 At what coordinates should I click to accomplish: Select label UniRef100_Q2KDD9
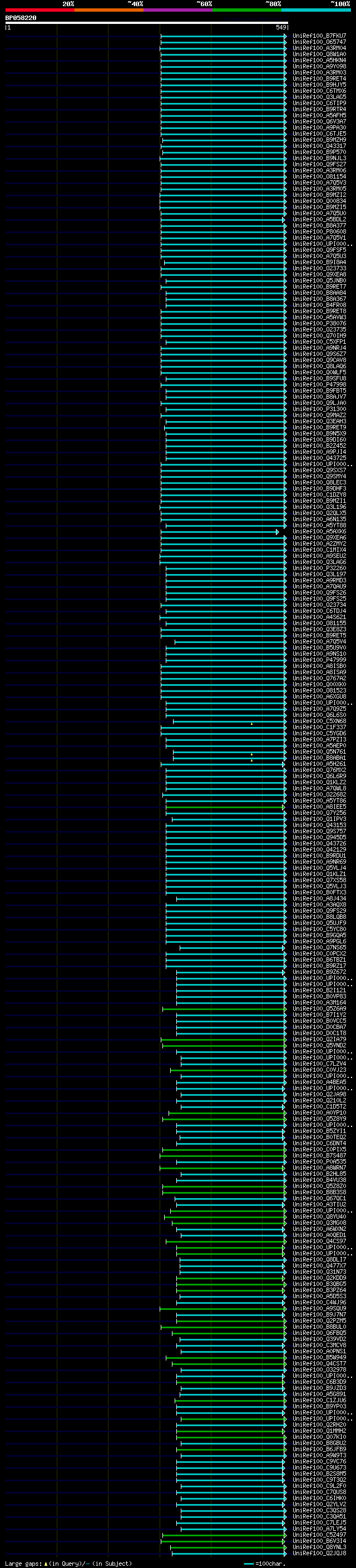click(x=319, y=1278)
